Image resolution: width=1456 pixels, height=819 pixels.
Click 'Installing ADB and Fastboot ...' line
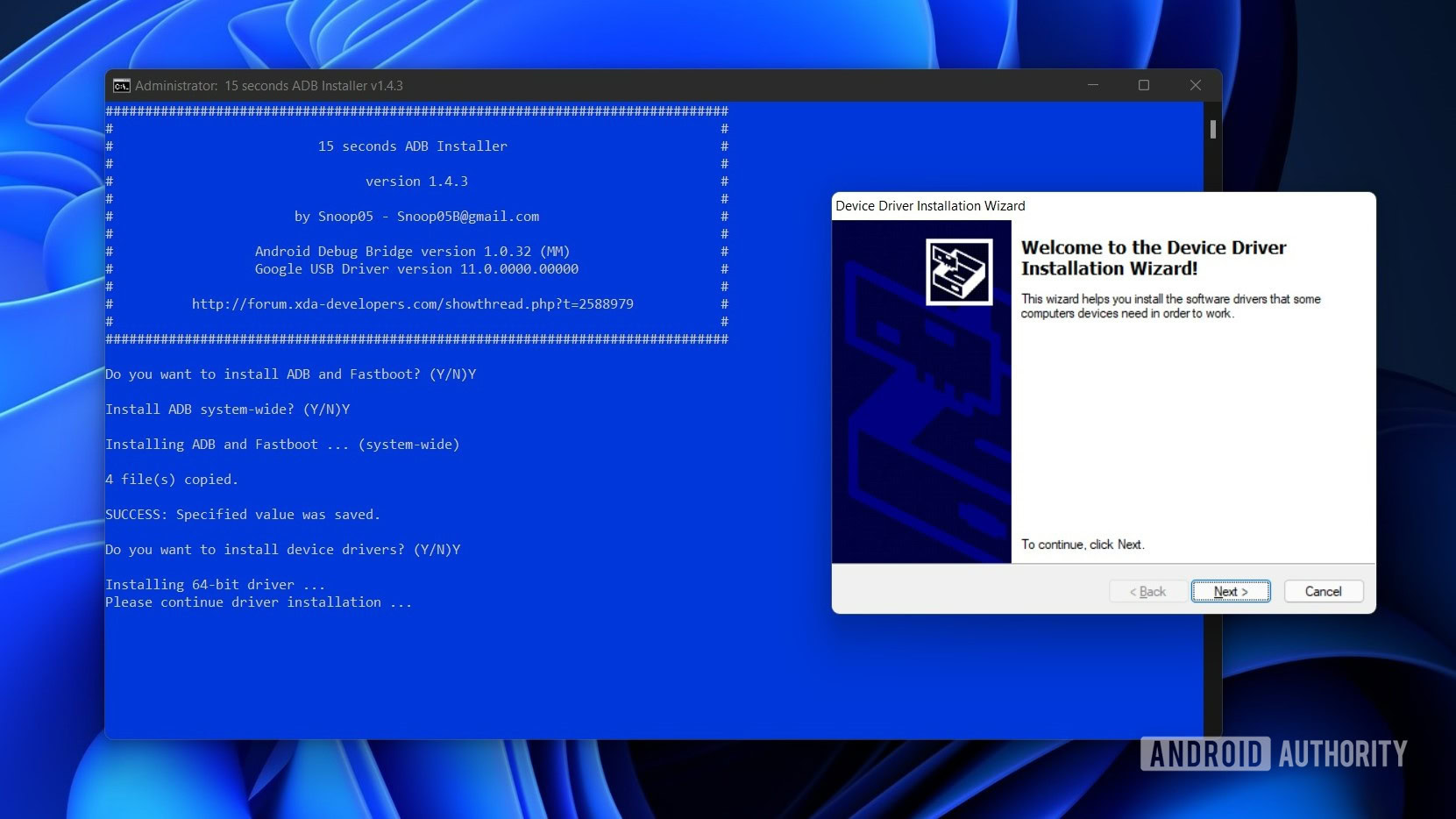[282, 445]
